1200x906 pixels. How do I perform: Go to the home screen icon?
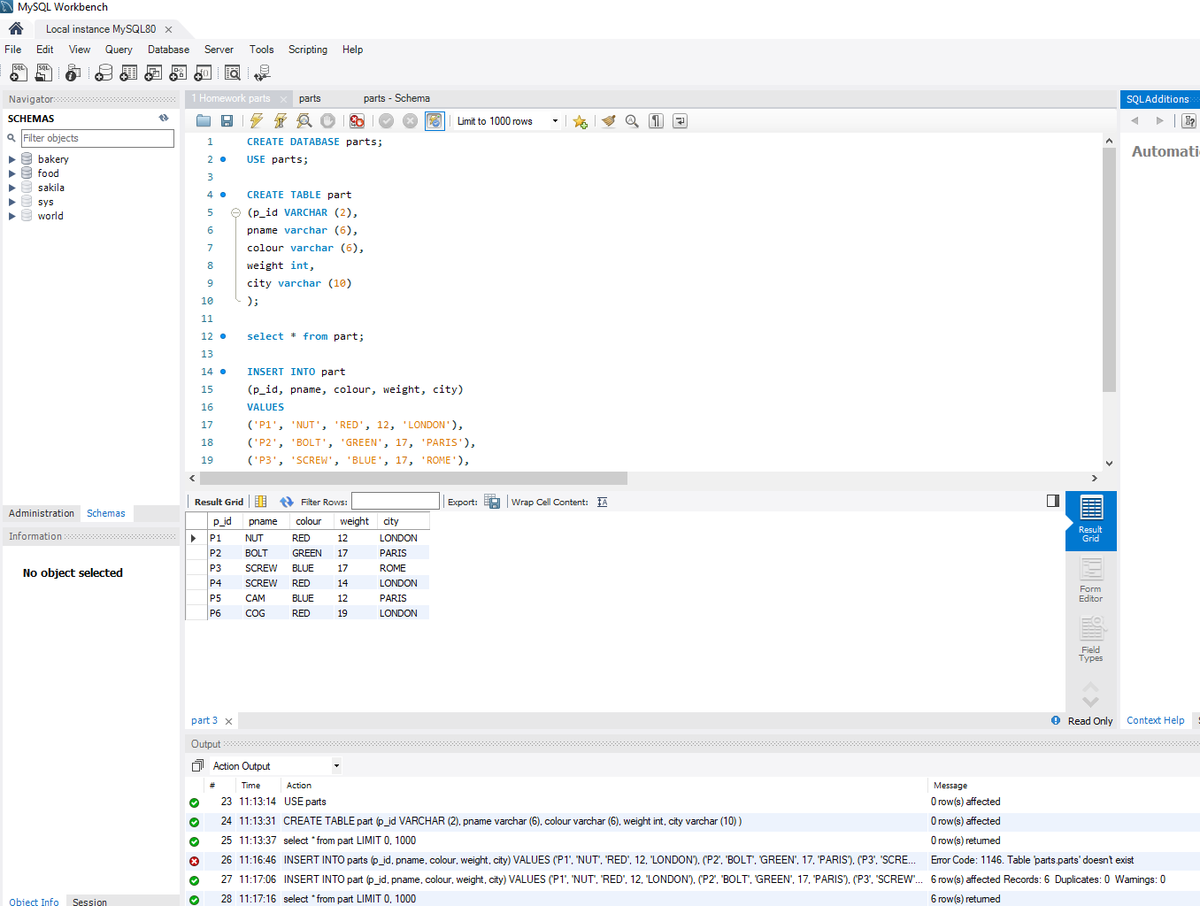16,28
